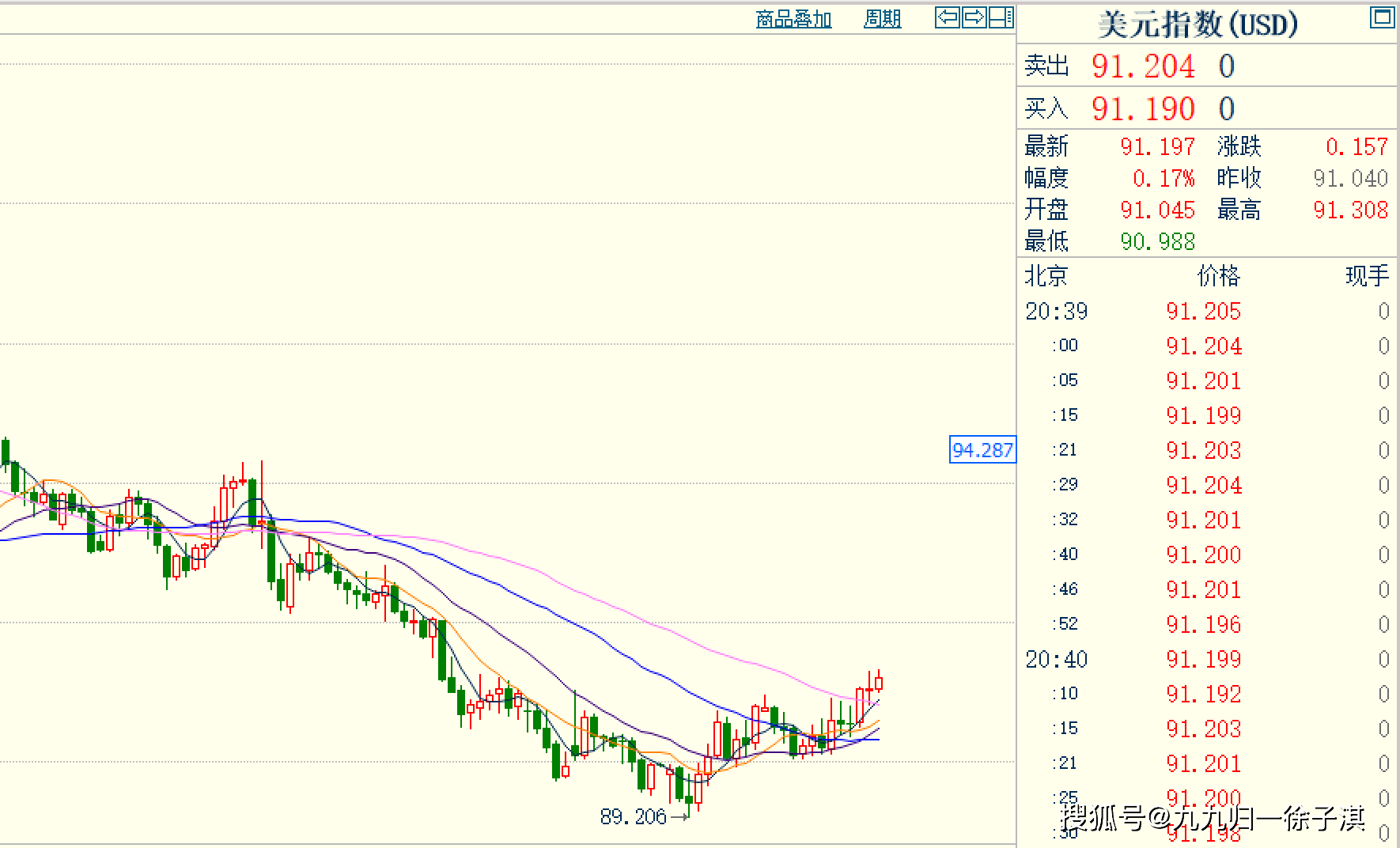Click the left arrow navigation icon

[x=947, y=17]
